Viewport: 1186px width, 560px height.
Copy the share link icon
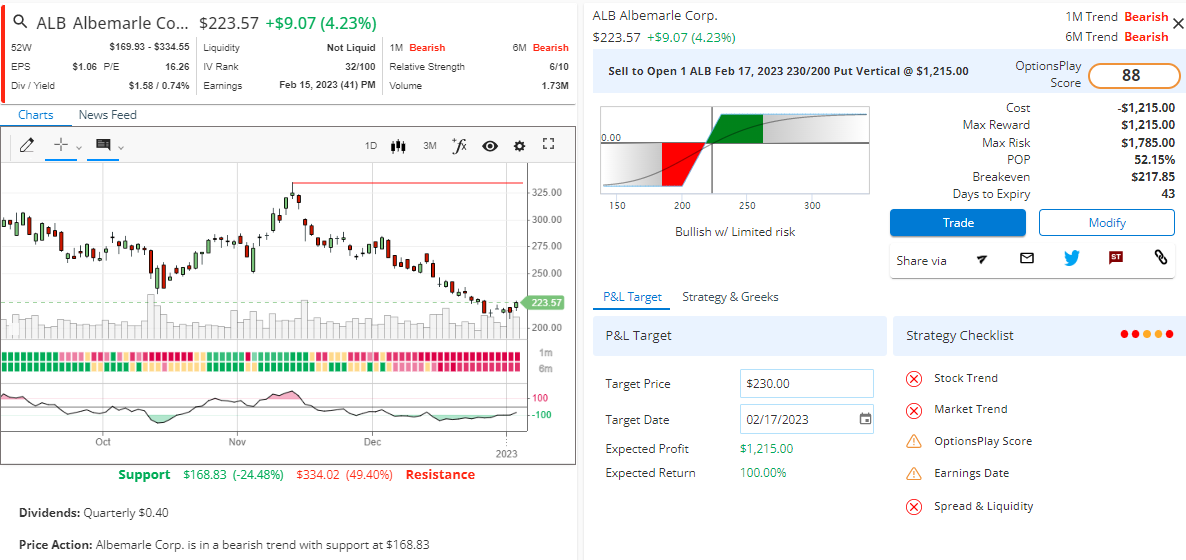pyautogui.click(x=1160, y=258)
